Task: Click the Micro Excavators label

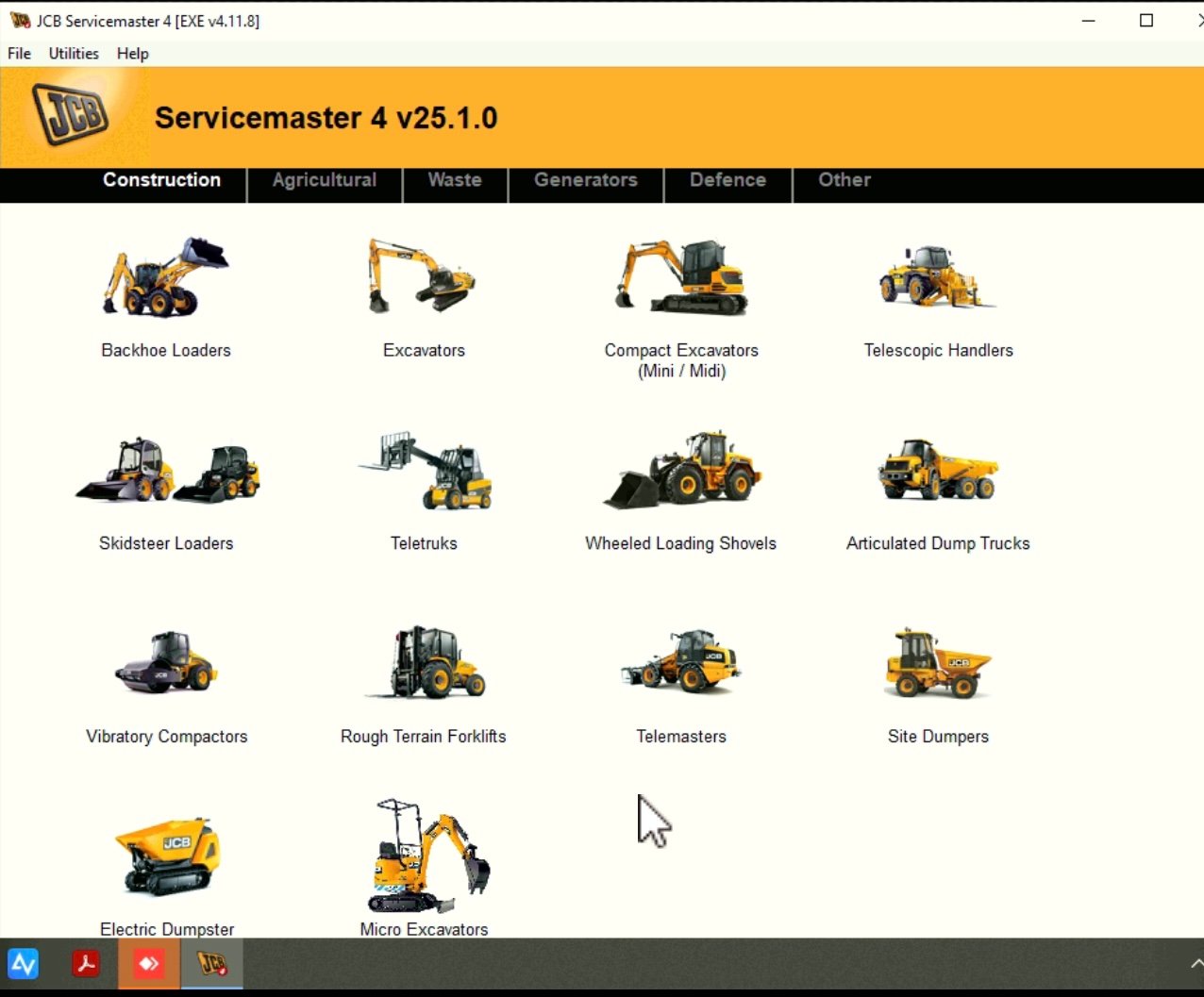Action: coord(424,929)
